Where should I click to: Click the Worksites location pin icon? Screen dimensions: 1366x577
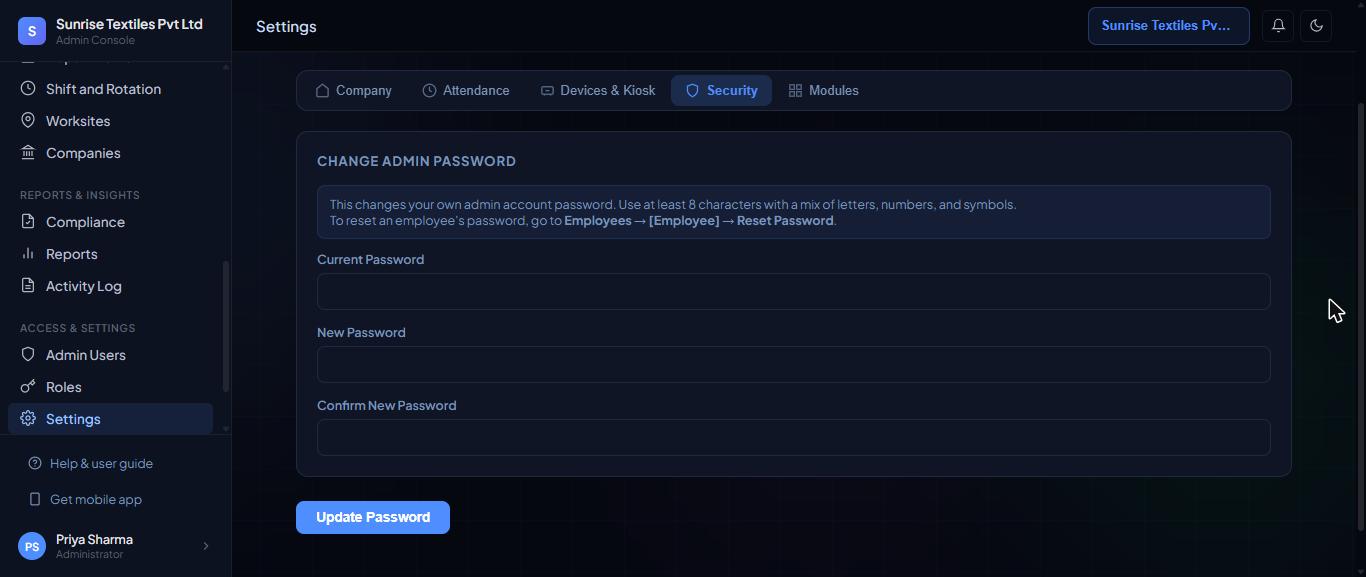[x=28, y=121]
